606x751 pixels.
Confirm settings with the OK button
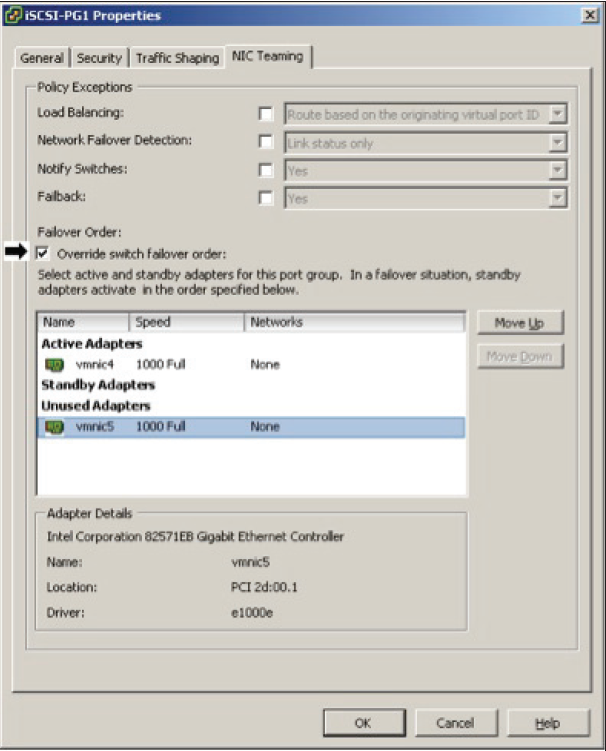[x=363, y=722]
